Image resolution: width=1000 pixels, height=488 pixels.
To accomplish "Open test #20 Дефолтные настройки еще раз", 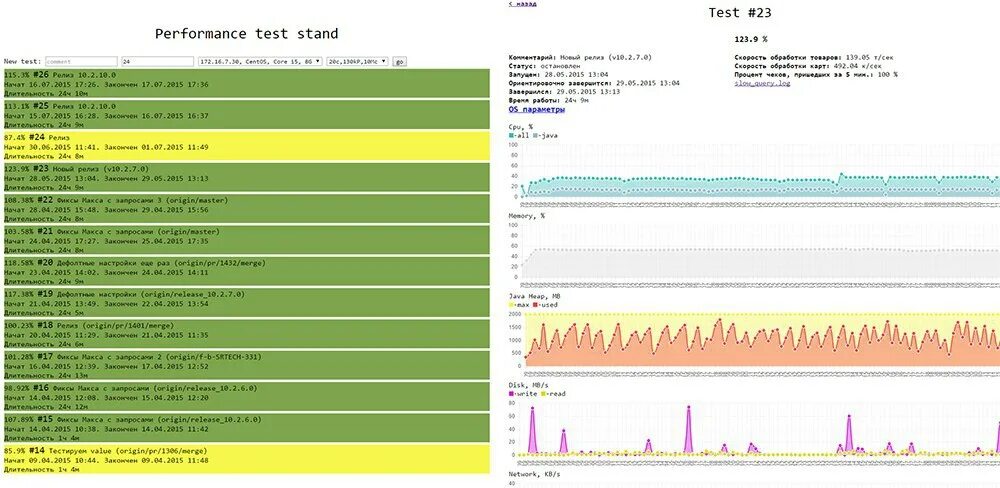I will click(246, 271).
